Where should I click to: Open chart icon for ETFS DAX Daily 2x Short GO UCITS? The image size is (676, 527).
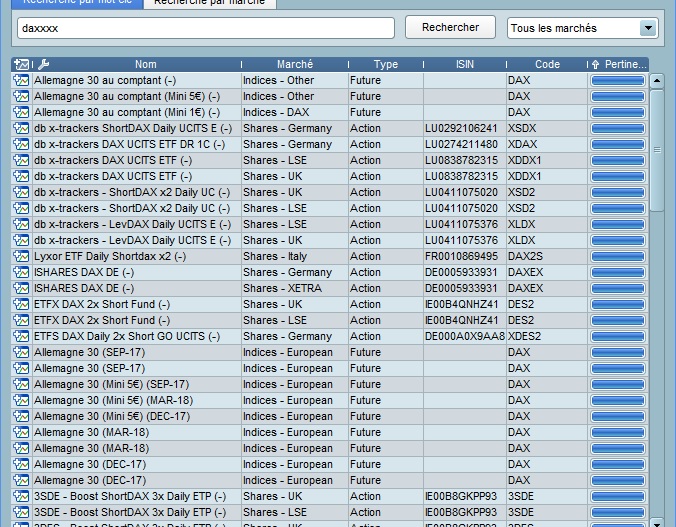[x=21, y=336]
